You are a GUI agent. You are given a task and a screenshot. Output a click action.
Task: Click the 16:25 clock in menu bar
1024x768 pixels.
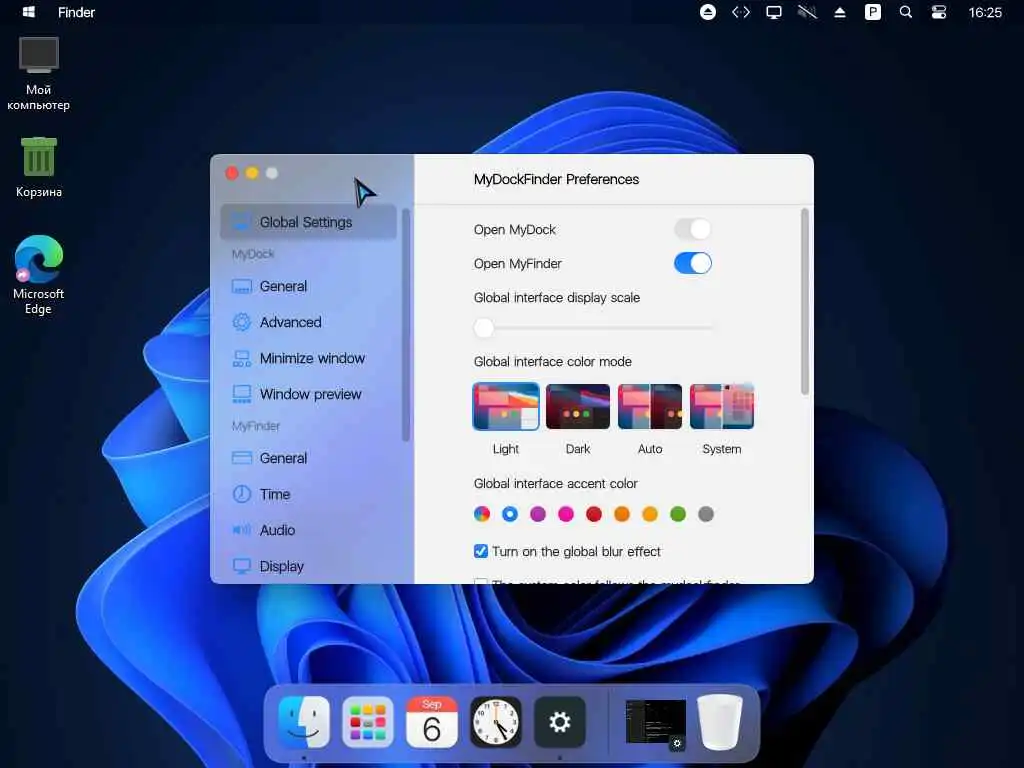[985, 12]
